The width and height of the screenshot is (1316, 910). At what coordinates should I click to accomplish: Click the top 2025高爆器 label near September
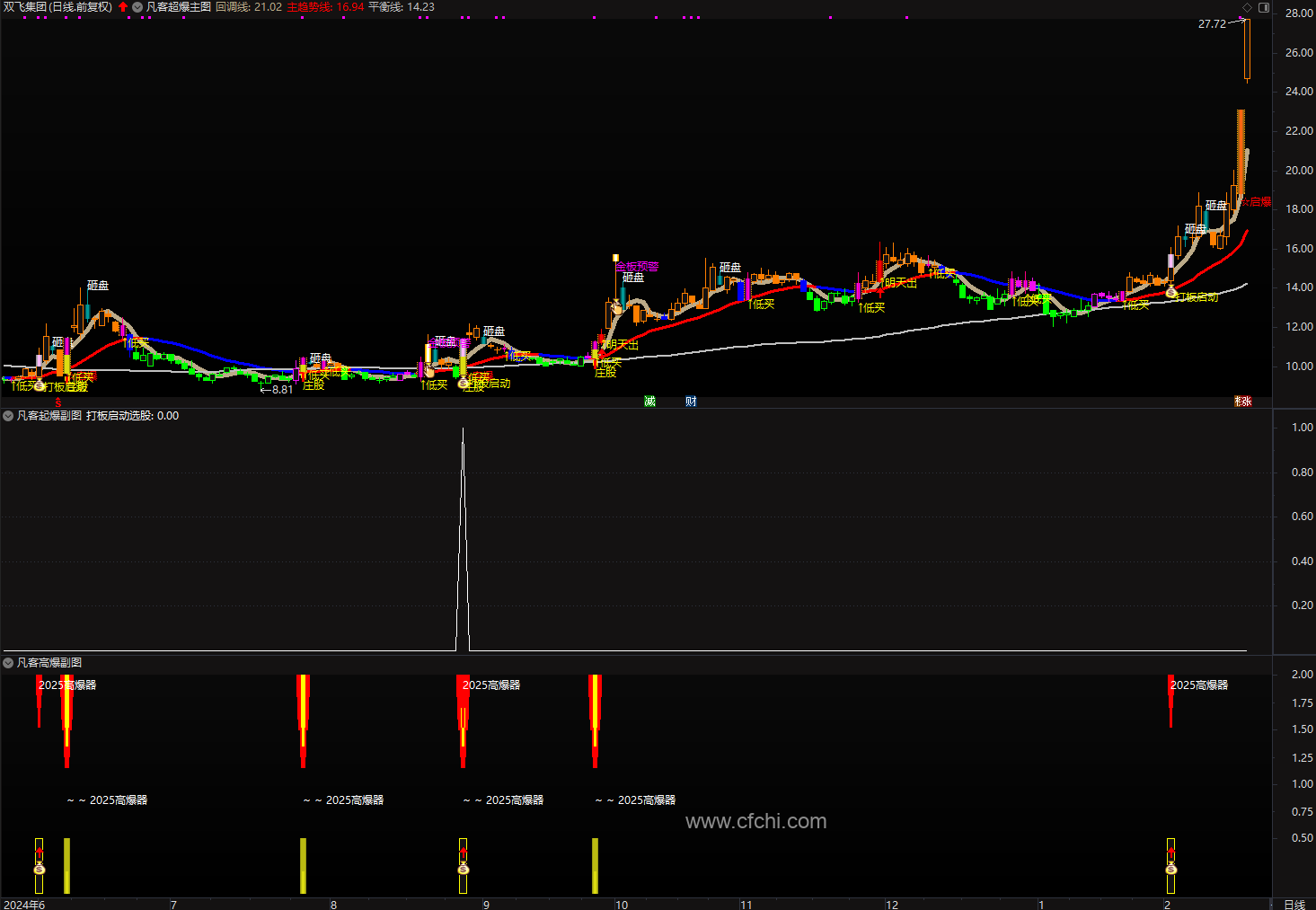point(491,685)
